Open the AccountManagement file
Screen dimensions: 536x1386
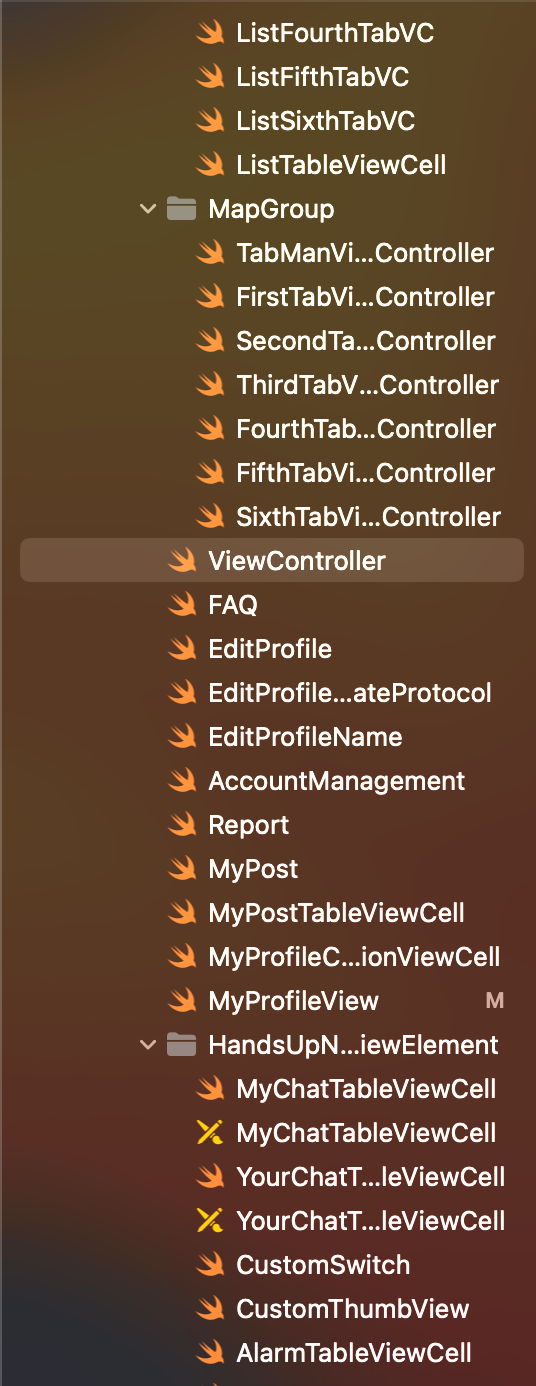(336, 781)
